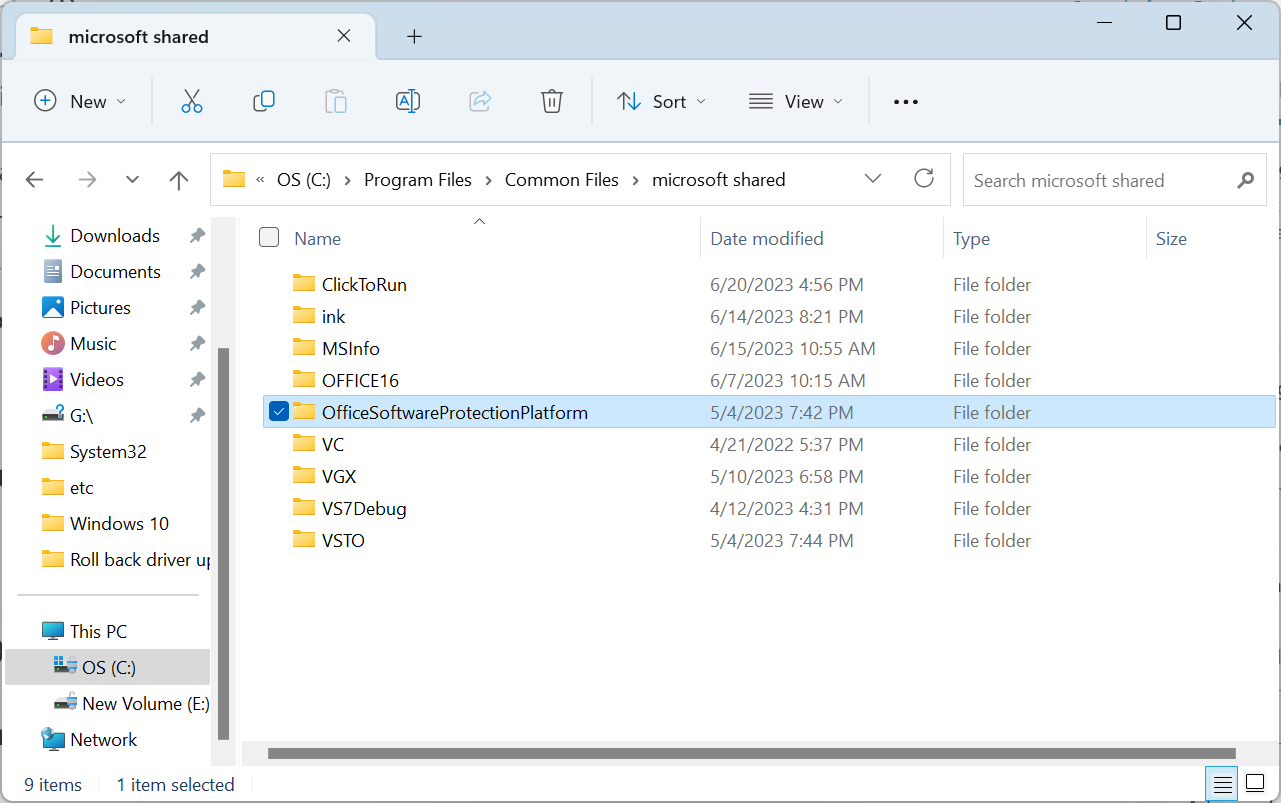Viewport: 1281px width, 803px height.
Task: Expand address bar history dropdown
Action: 873,179
